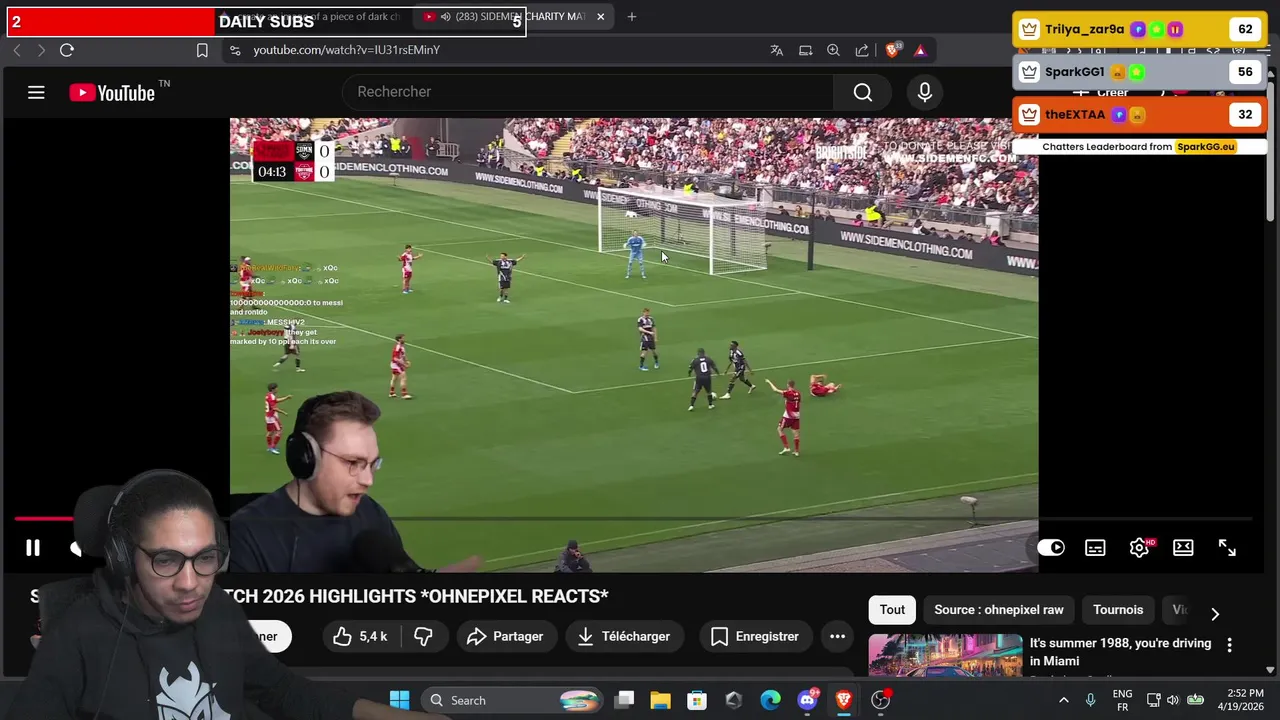Open volume speaker icon in tray
This screenshot has width=1280, height=720.
click(1173, 700)
